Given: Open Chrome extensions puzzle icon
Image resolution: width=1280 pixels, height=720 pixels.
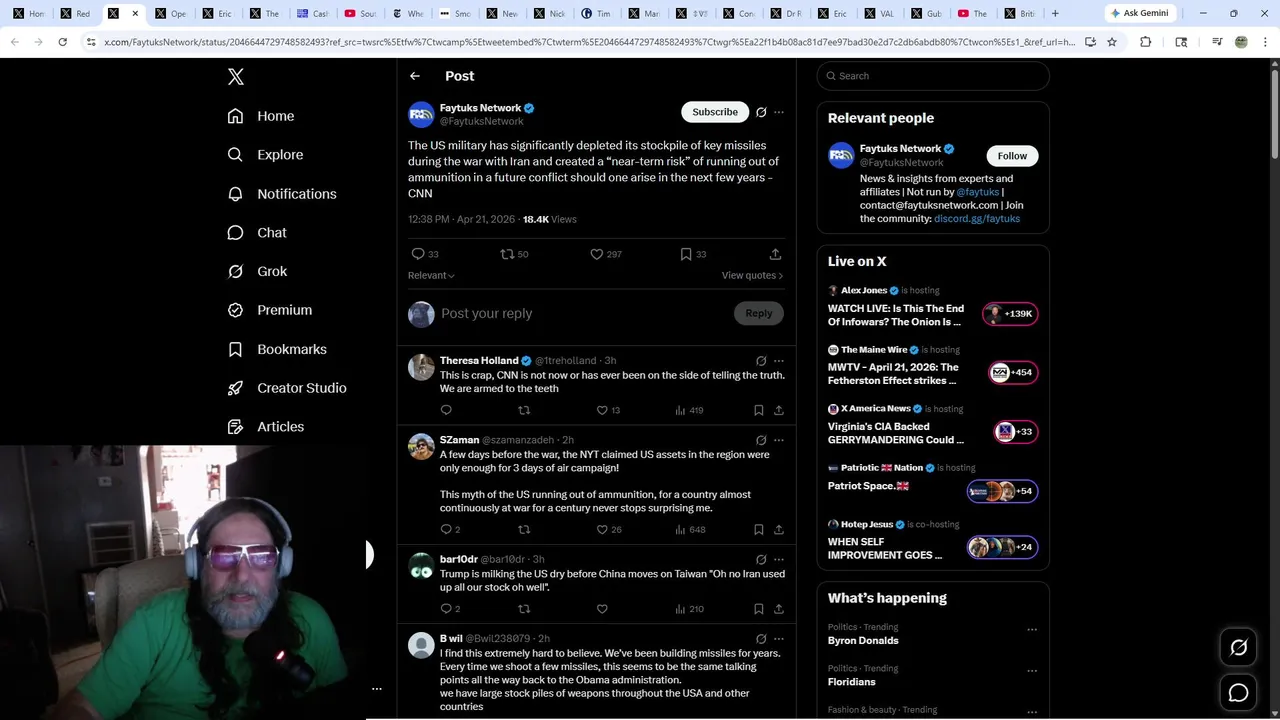Looking at the screenshot, I should 1146,42.
